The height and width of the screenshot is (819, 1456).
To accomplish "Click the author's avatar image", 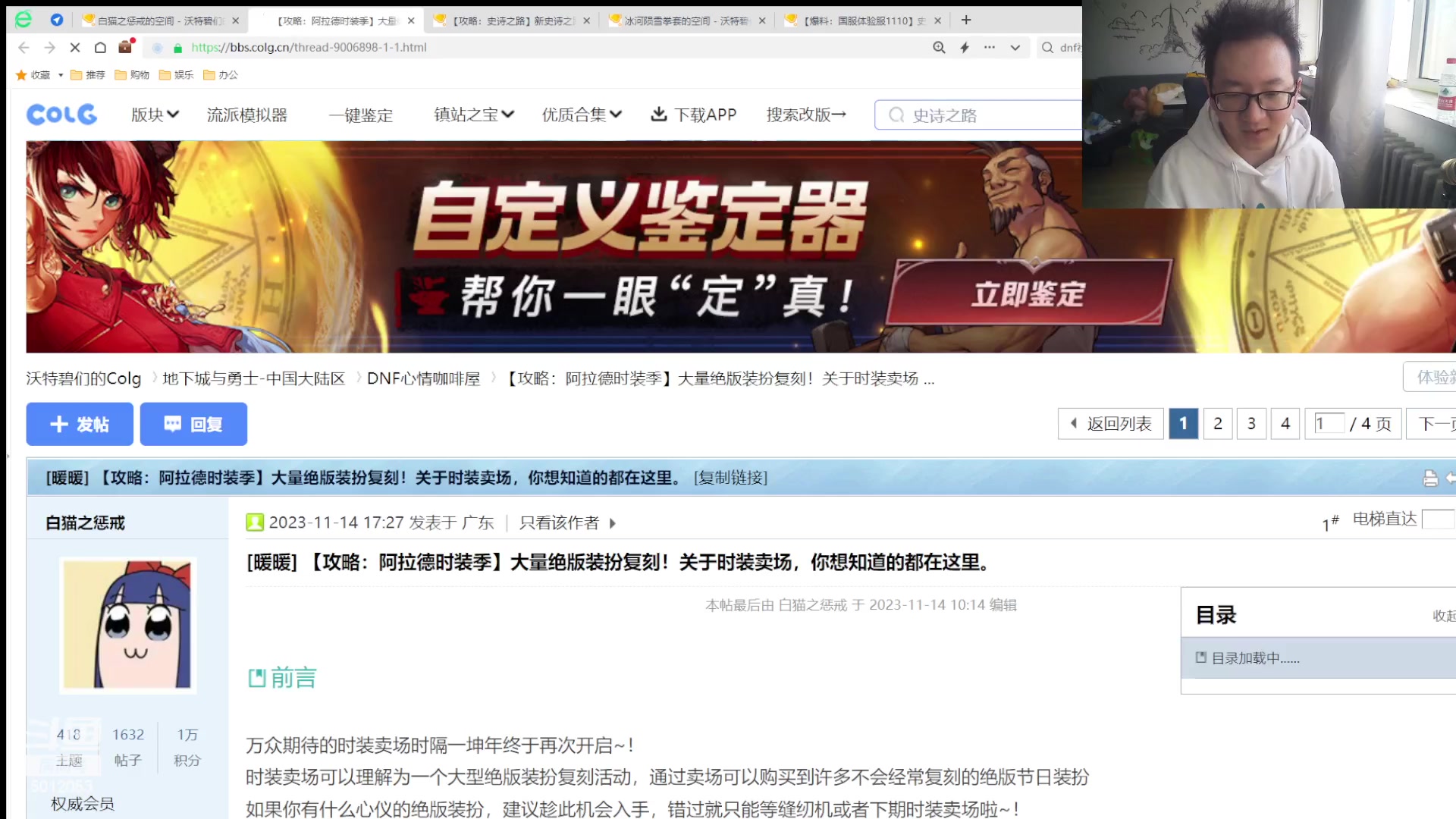I will pyautogui.click(x=127, y=625).
